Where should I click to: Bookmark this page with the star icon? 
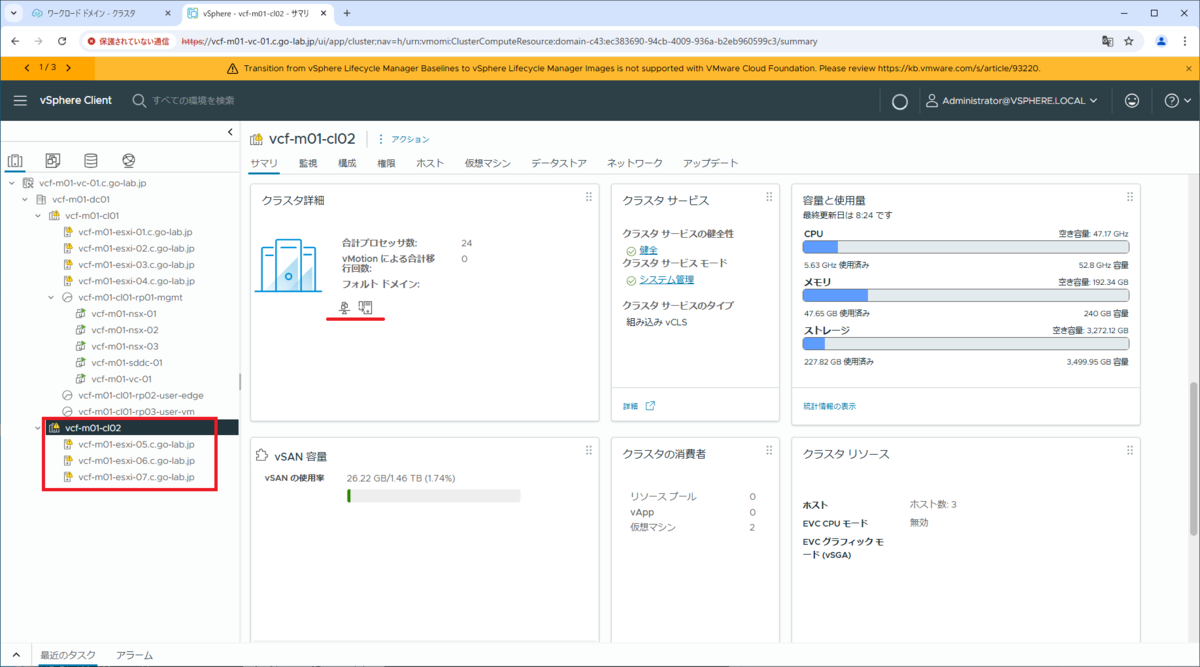tap(1129, 41)
